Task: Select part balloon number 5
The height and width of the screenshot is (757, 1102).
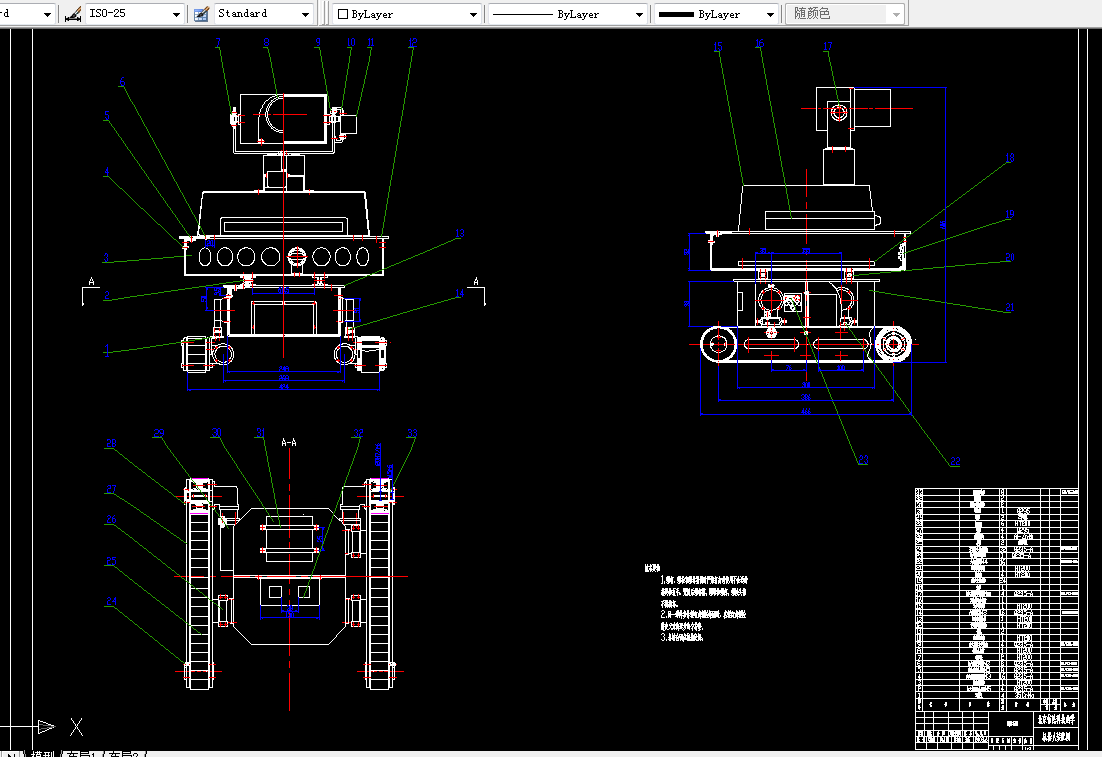Action: pos(107,115)
